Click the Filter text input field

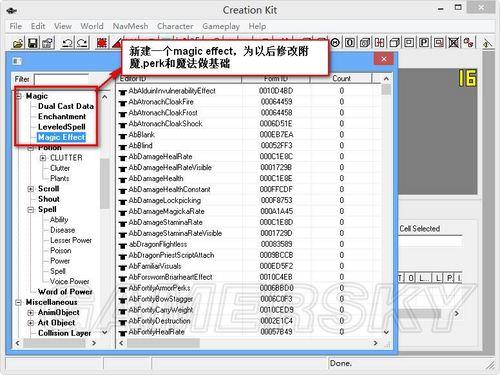(x=61, y=79)
